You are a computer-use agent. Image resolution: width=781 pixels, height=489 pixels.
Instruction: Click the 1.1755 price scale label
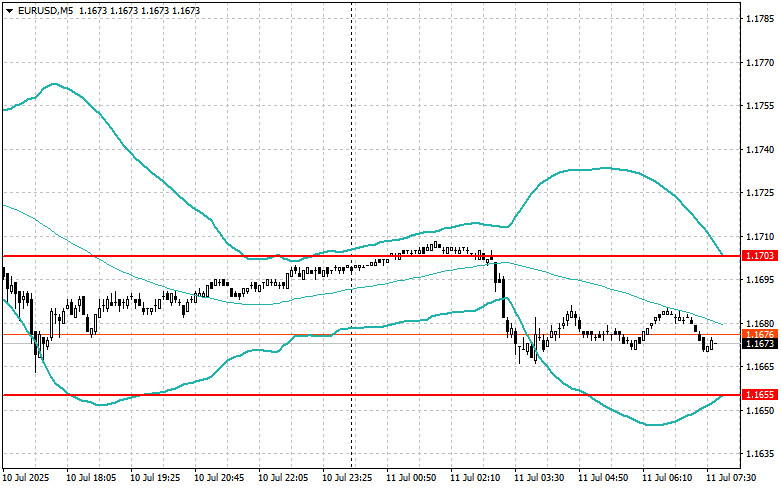760,106
